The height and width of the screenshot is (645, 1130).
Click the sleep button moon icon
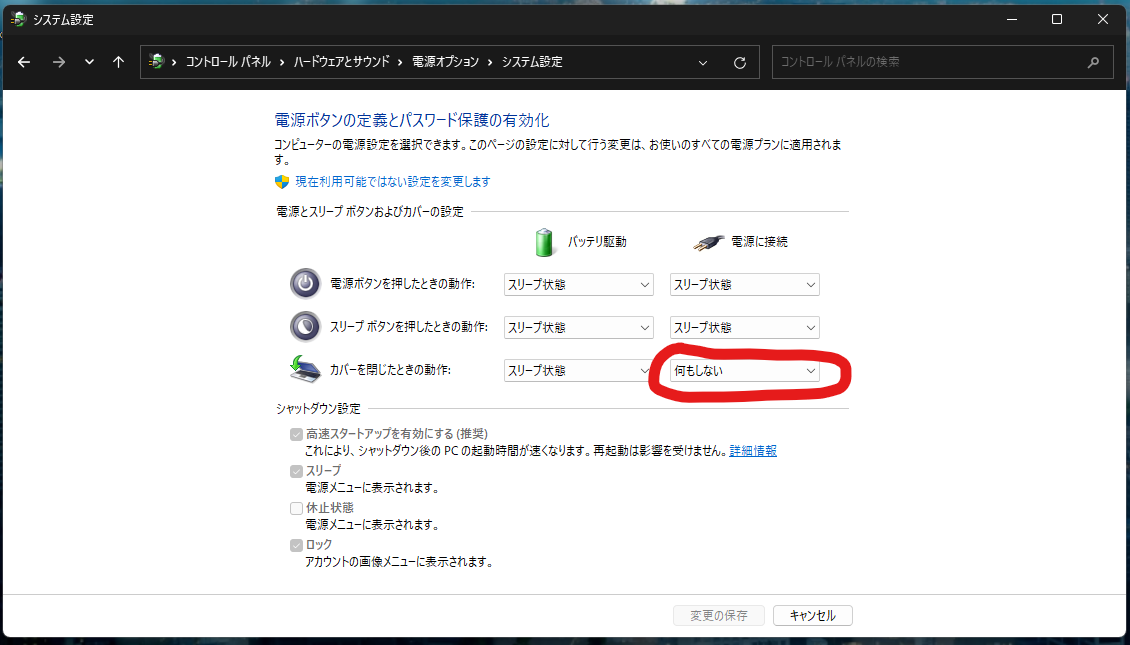pos(305,326)
